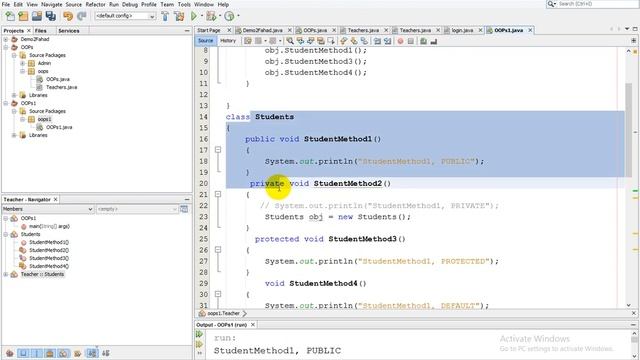
Task: Click oops1.Teacher breadcrumb
Action: click(x=223, y=313)
